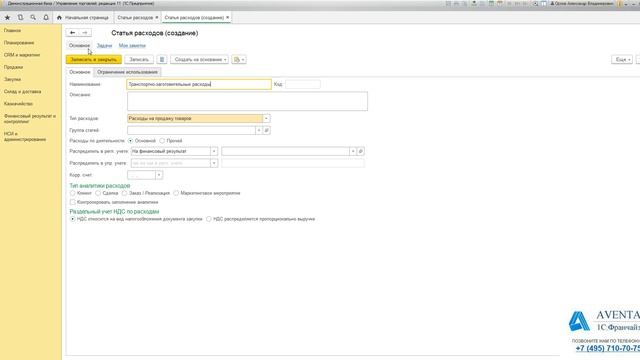The height and width of the screenshot is (360, 640).
Task: Open Склад и доставка section in sidebar
Action: (22, 91)
